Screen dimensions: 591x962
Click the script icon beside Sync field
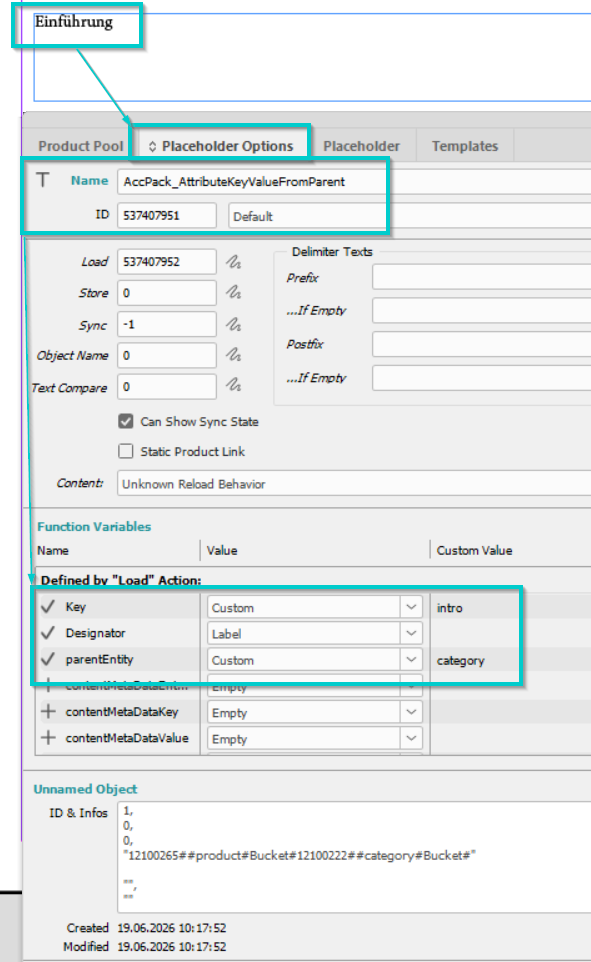tap(233, 324)
